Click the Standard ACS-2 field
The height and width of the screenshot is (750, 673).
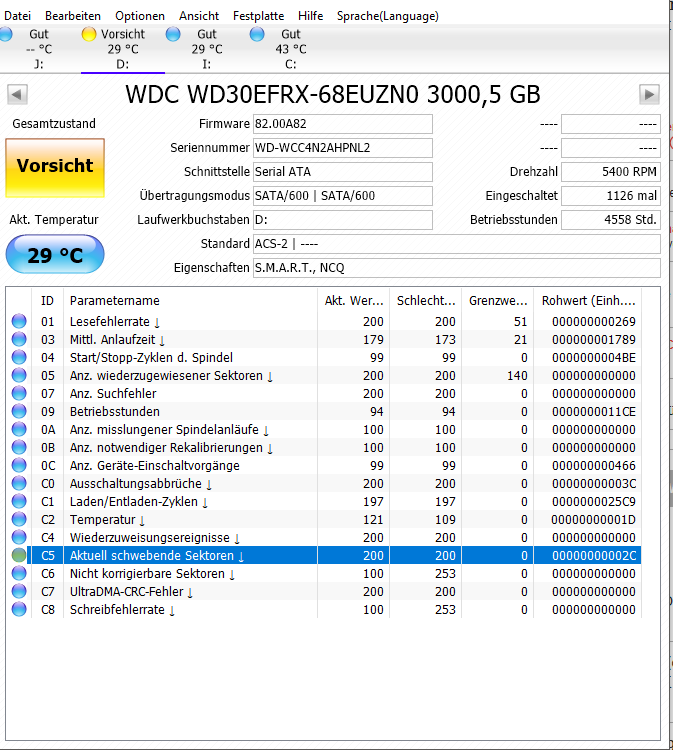tap(456, 244)
